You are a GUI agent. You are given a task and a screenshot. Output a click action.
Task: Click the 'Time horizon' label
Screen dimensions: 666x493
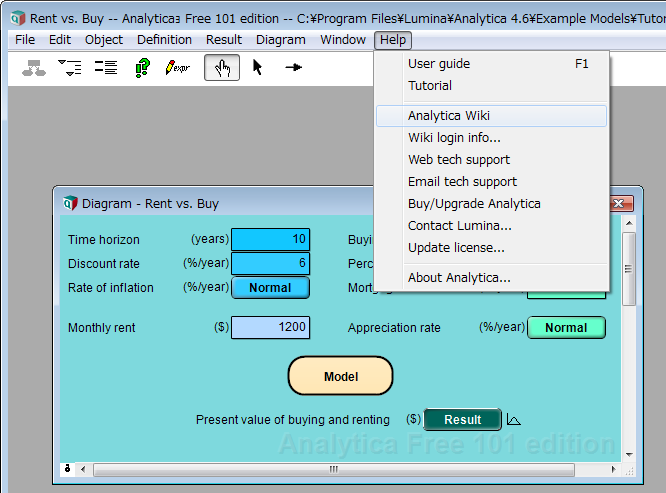point(104,240)
